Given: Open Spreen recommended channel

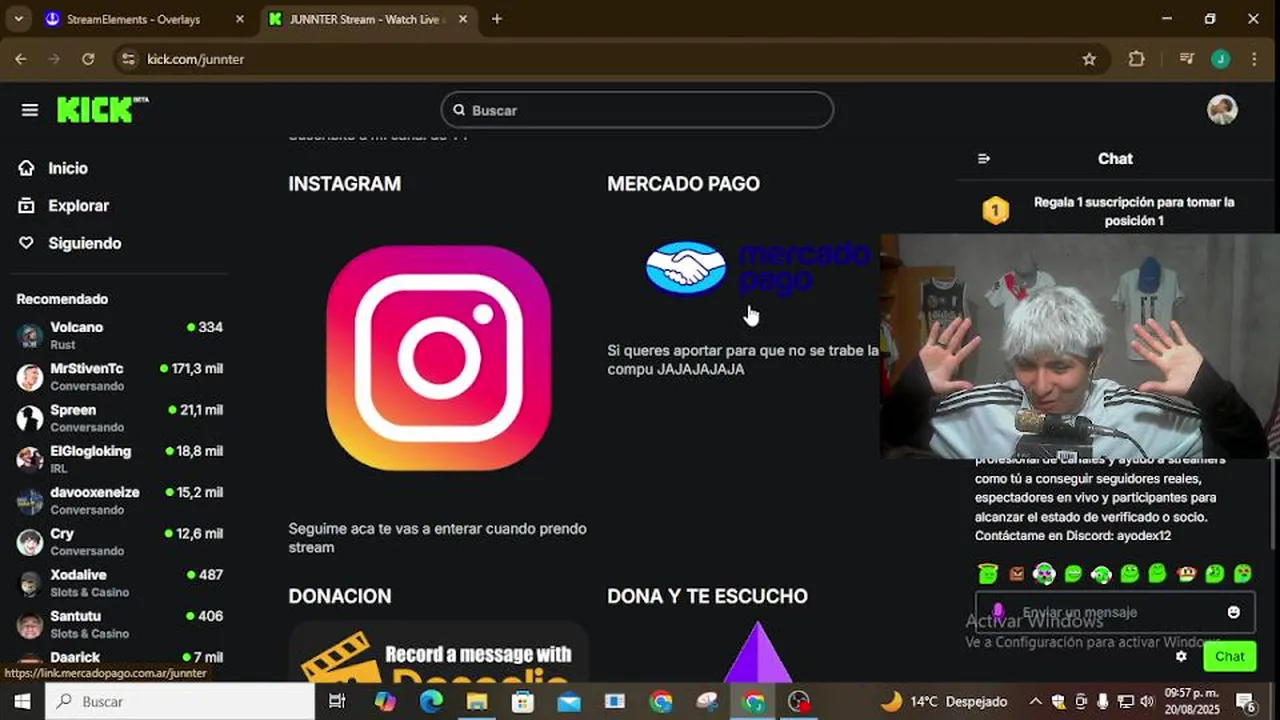Looking at the screenshot, I should (x=120, y=418).
